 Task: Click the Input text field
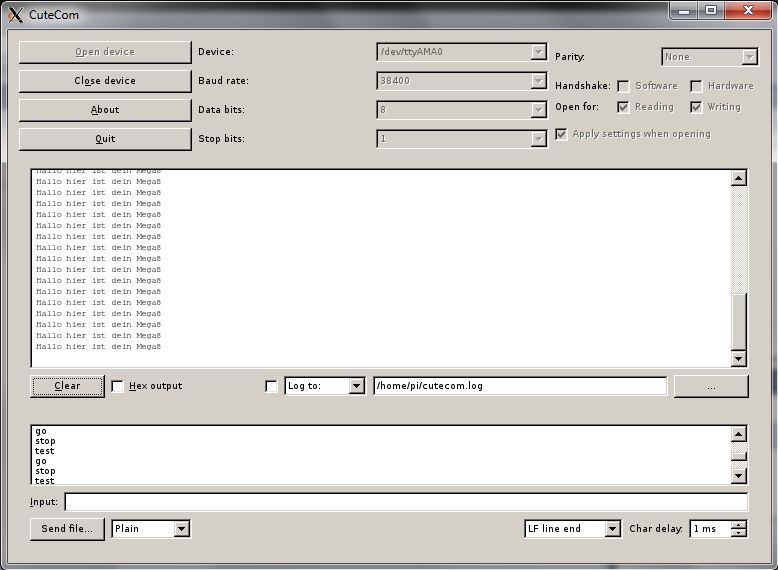point(406,502)
